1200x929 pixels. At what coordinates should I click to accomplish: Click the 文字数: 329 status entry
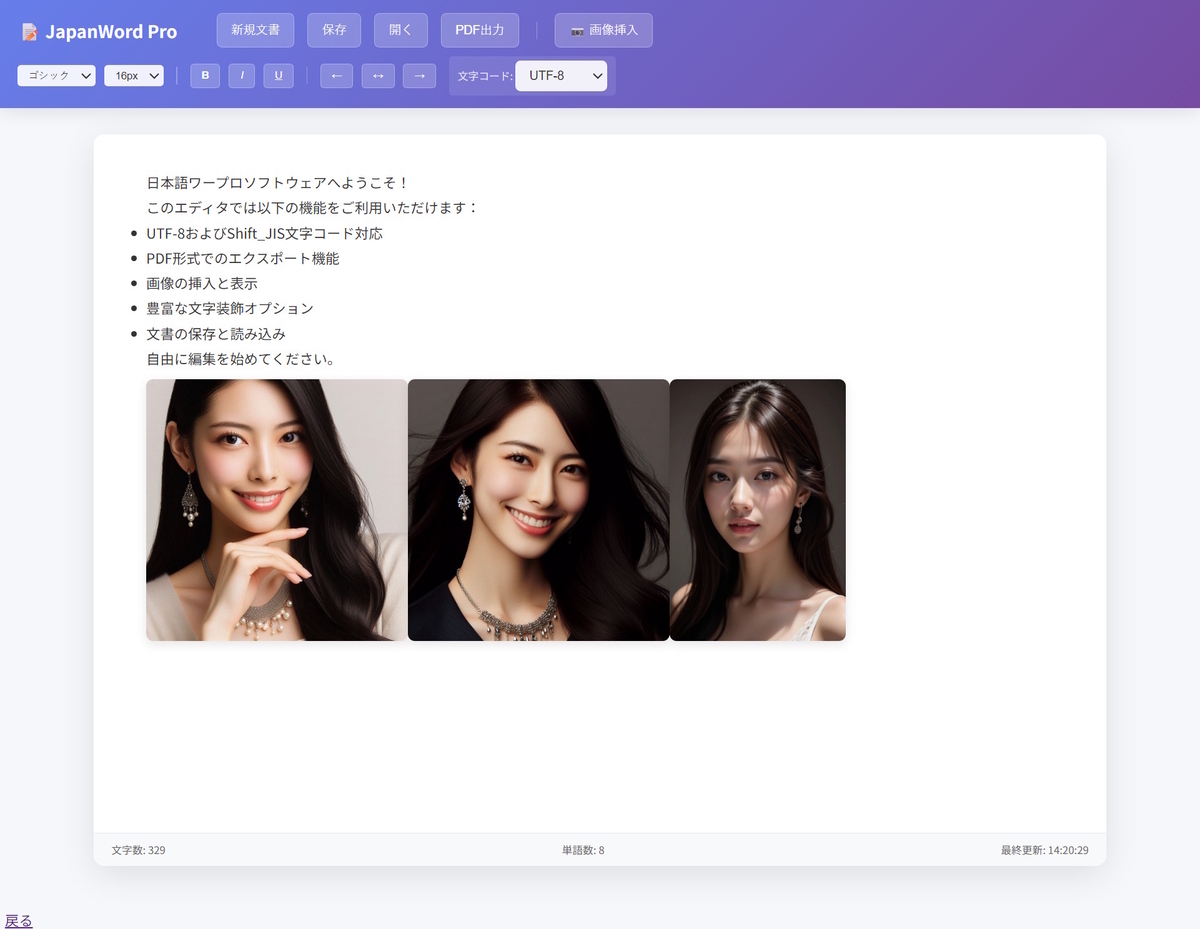[x=139, y=850]
